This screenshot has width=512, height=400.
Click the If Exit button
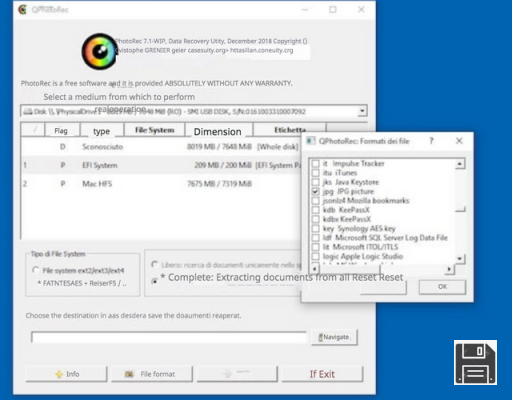(322, 374)
